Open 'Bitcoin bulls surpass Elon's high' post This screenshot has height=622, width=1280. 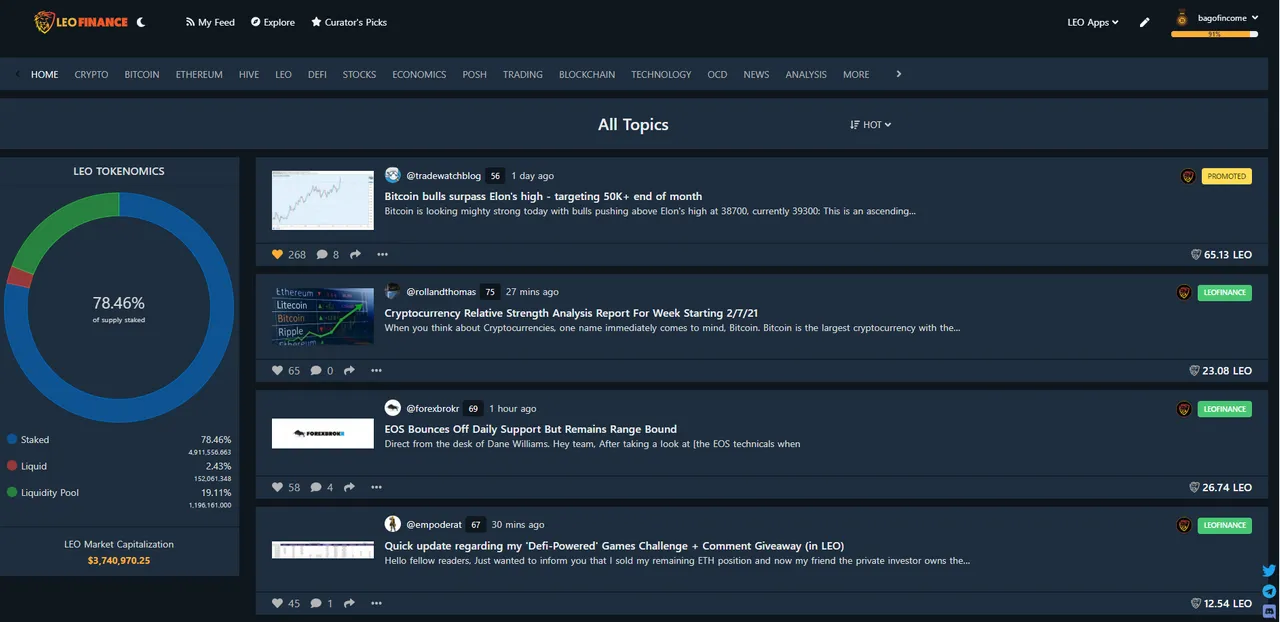543,196
